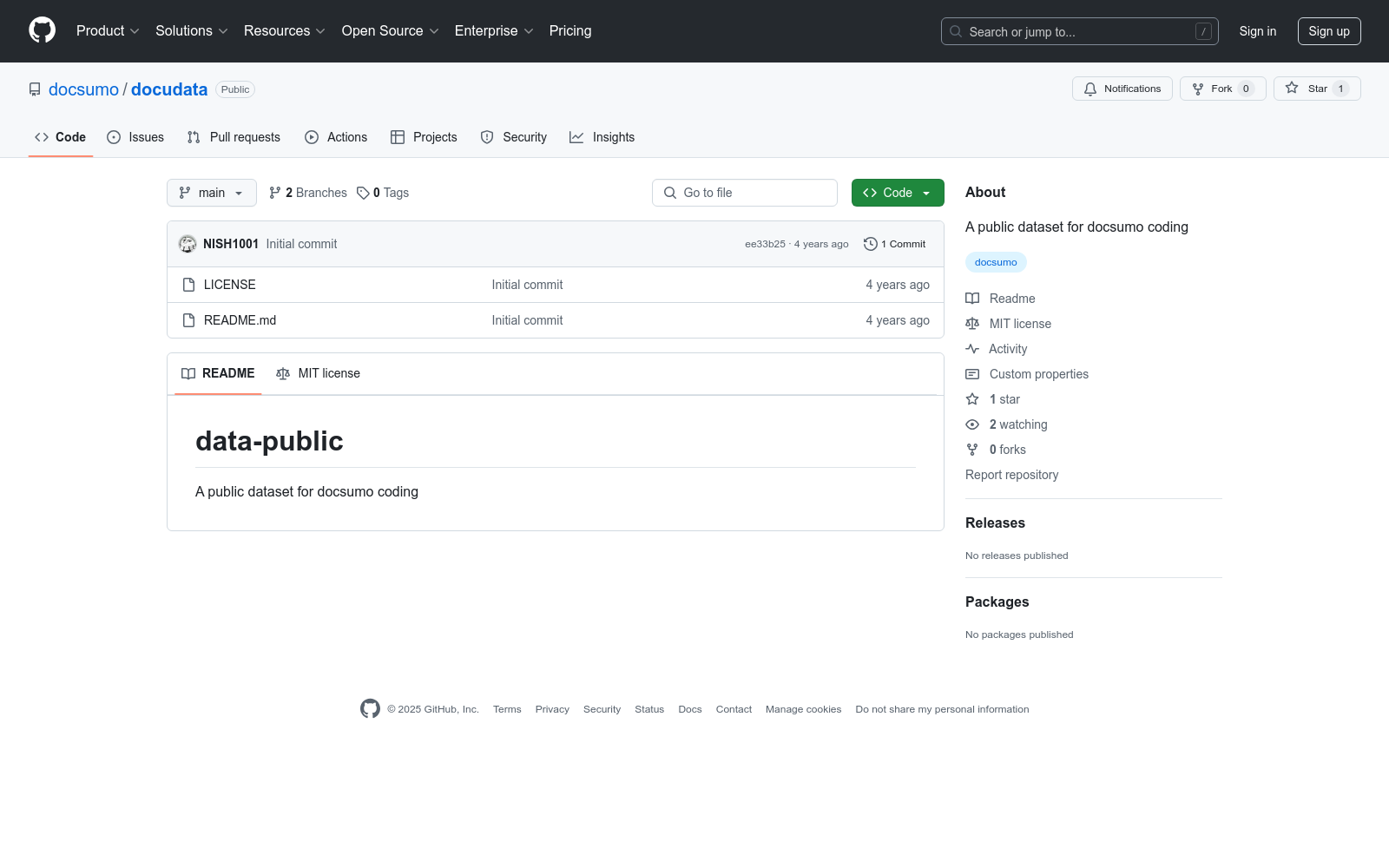Image resolution: width=1389 pixels, height=868 pixels.
Task: Open the main branch selector dropdown
Action: point(212,193)
